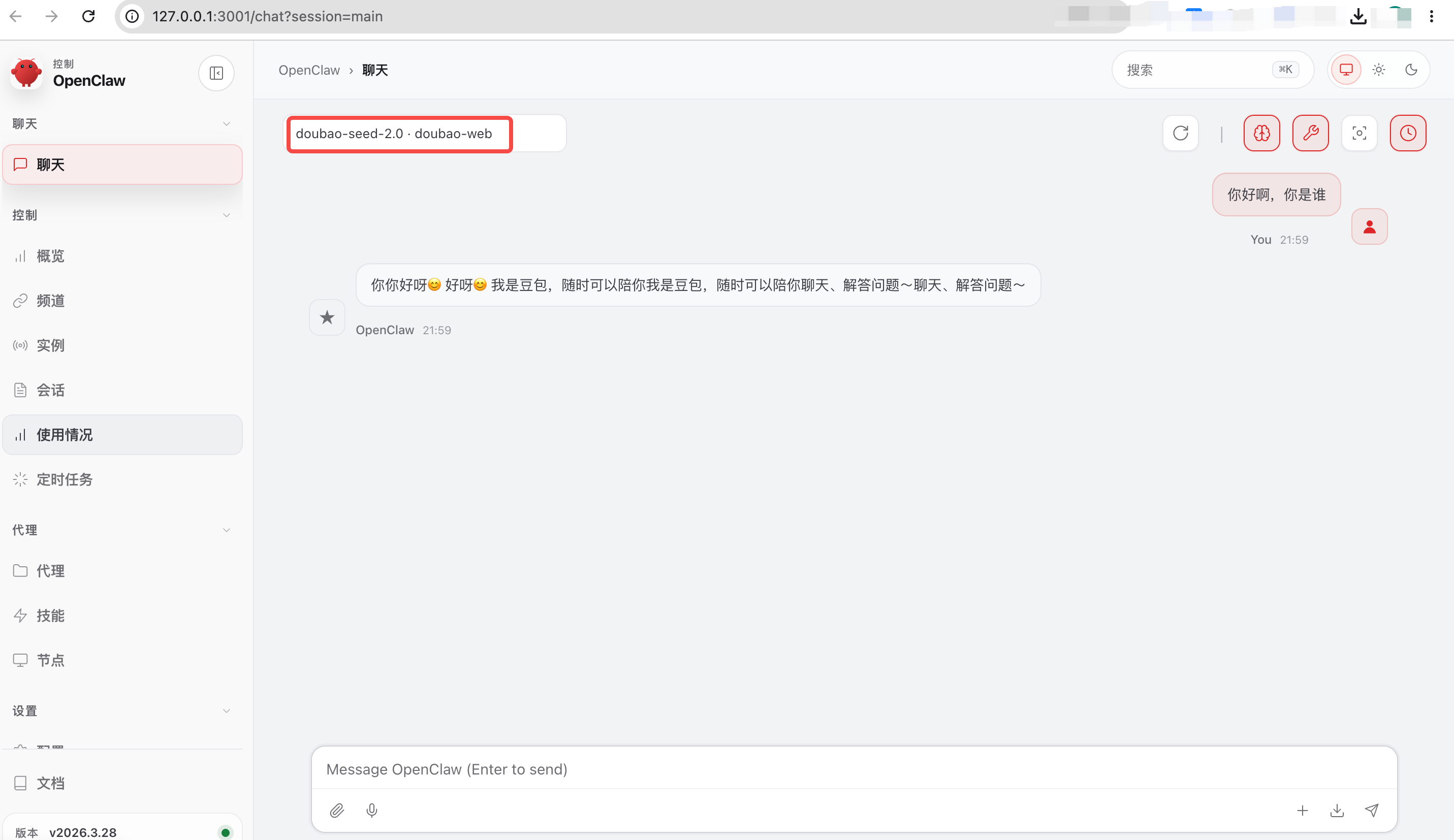Screen dimensions: 1454x840
Task: Open the 使用情况 usage page
Action: [x=122, y=435]
